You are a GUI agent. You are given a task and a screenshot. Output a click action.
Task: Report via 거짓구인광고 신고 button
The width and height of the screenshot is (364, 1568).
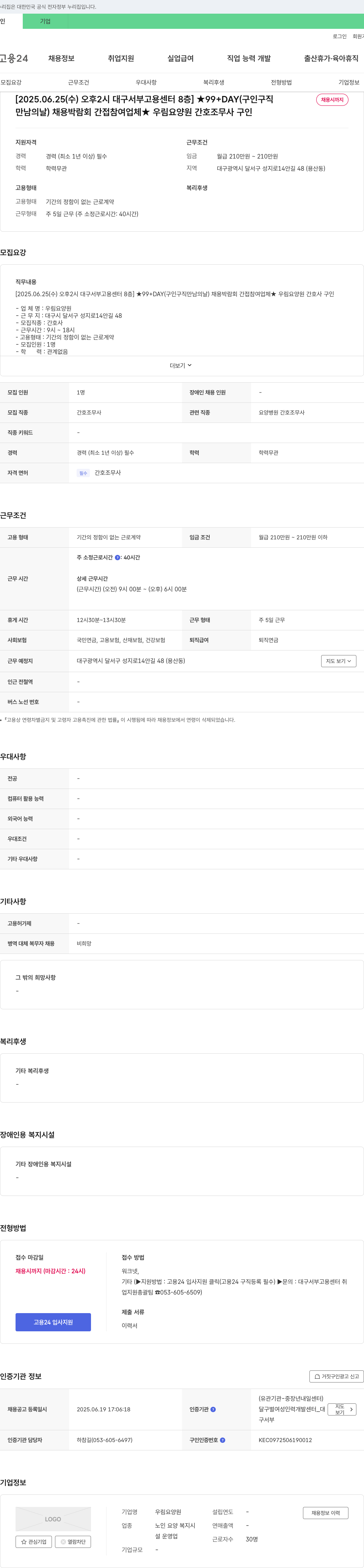[337, 1376]
